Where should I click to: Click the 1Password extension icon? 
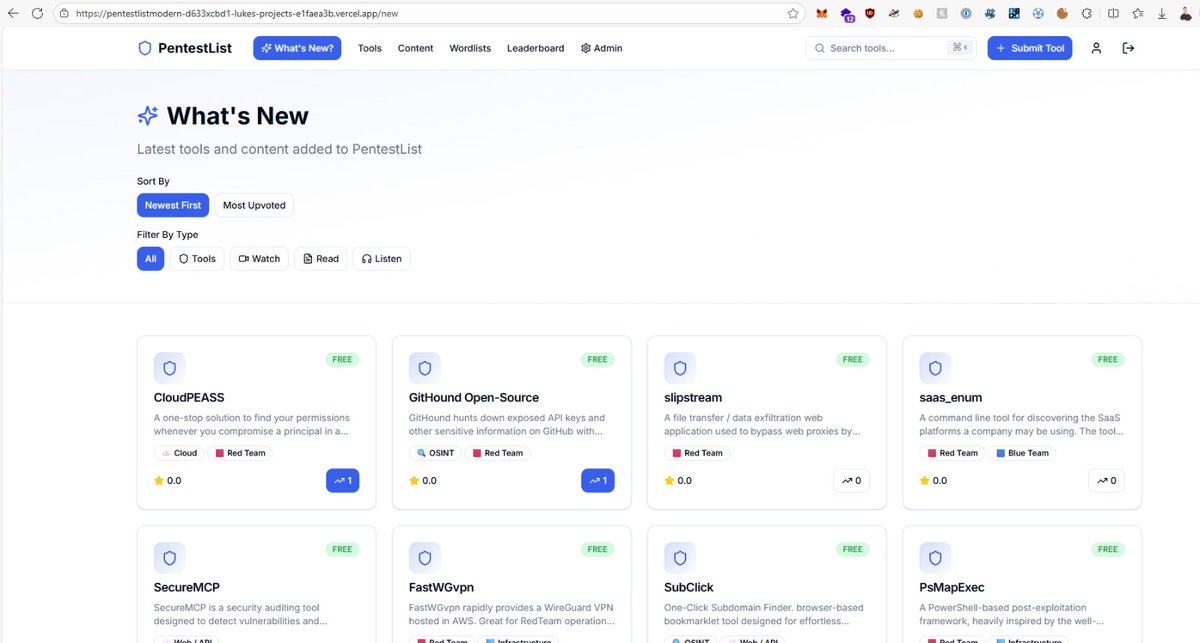[966, 14]
